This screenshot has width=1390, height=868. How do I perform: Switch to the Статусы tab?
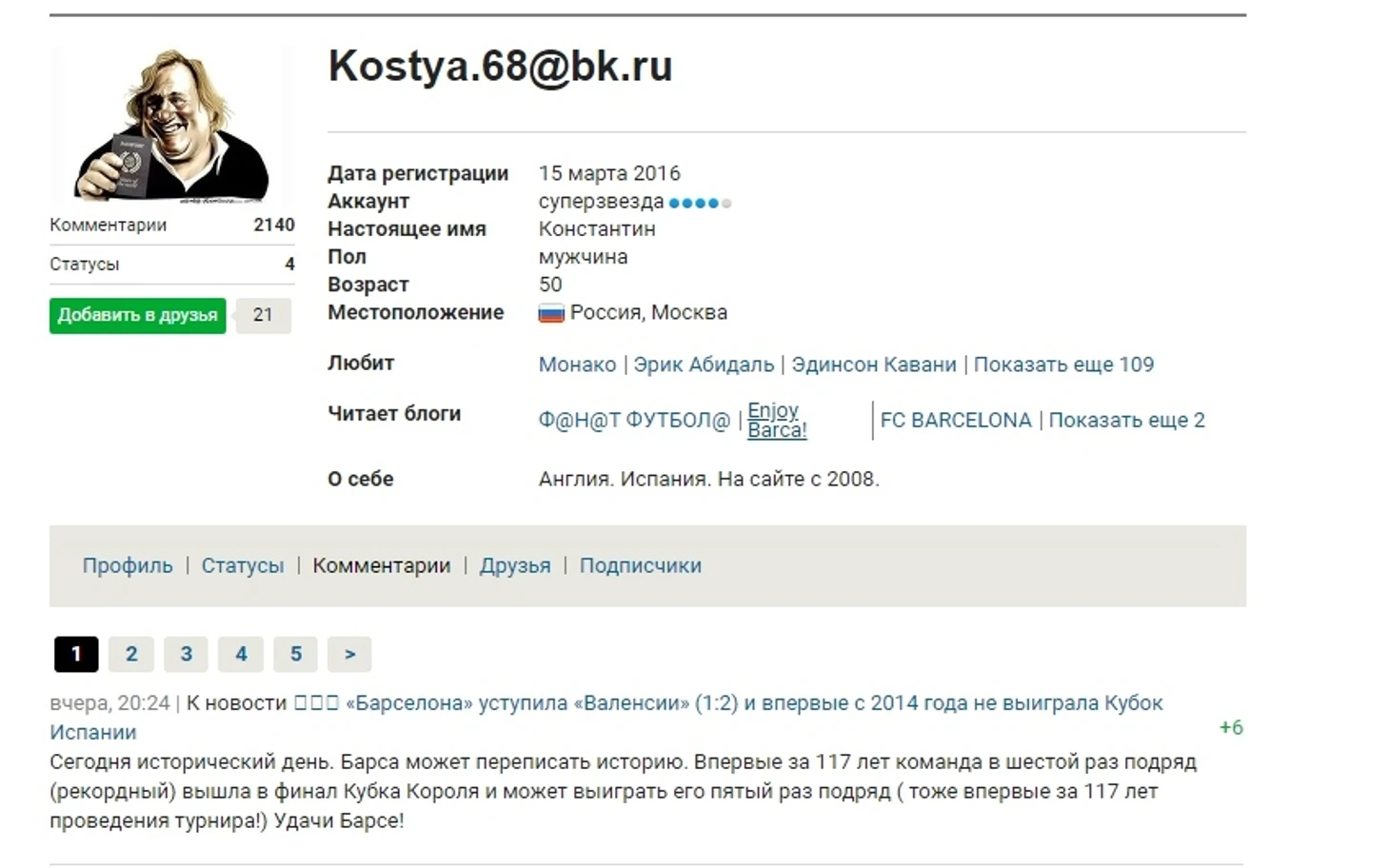(x=242, y=565)
